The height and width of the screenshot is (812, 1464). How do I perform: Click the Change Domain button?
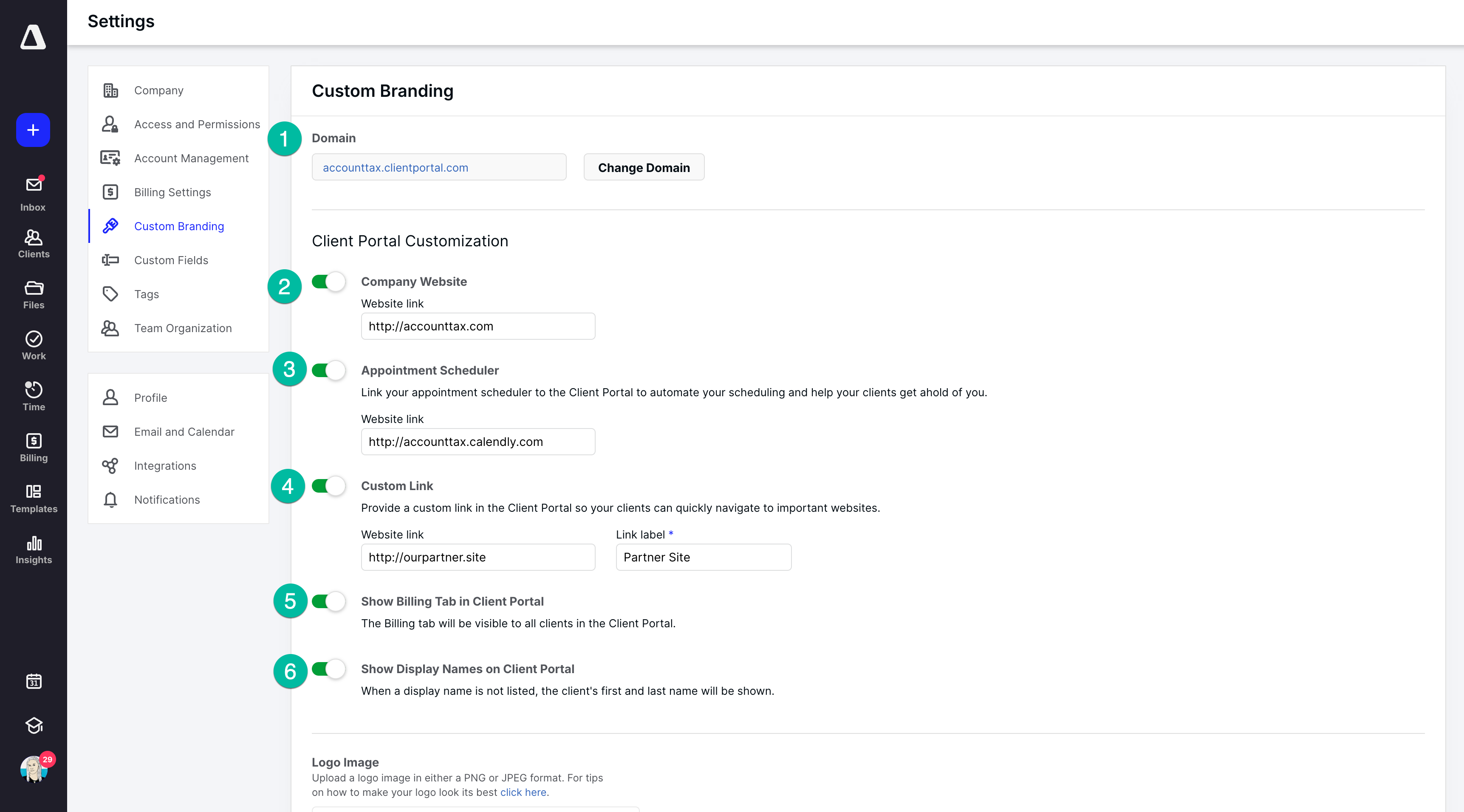pos(643,168)
